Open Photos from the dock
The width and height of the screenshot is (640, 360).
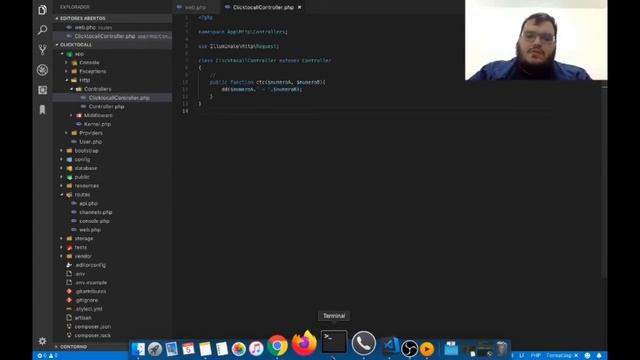click(x=239, y=349)
